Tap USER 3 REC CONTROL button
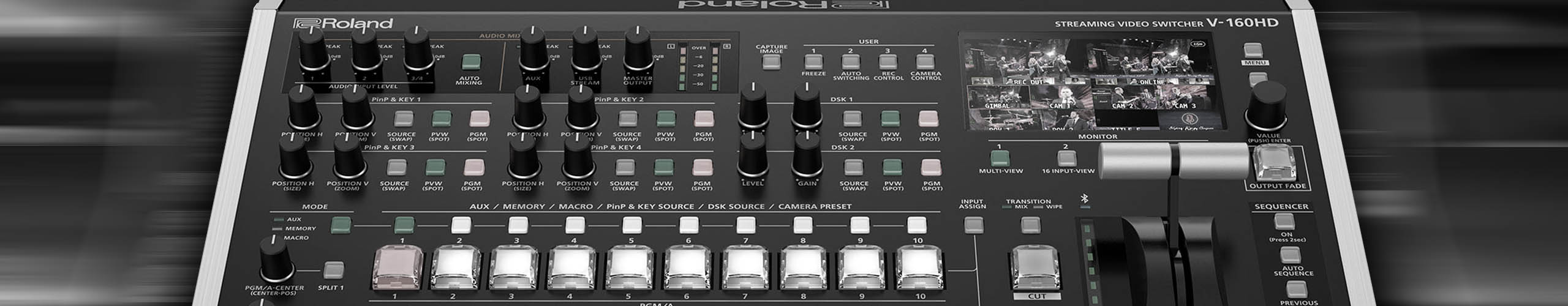 click(x=888, y=62)
